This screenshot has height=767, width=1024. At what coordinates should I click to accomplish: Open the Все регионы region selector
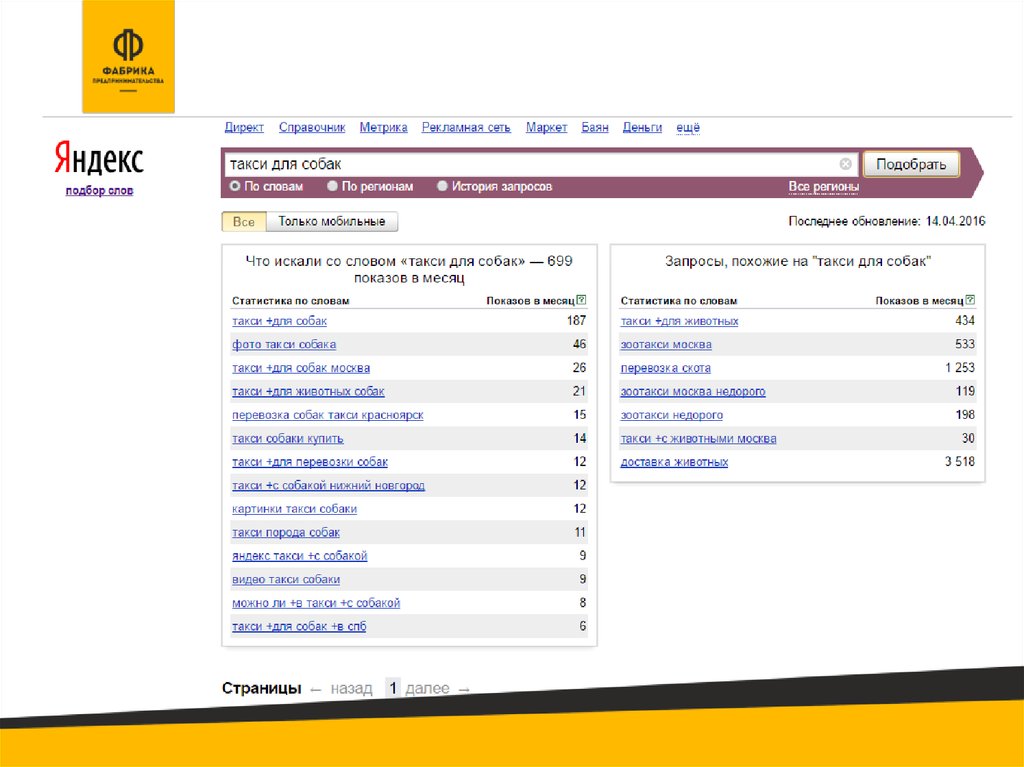pos(823,187)
